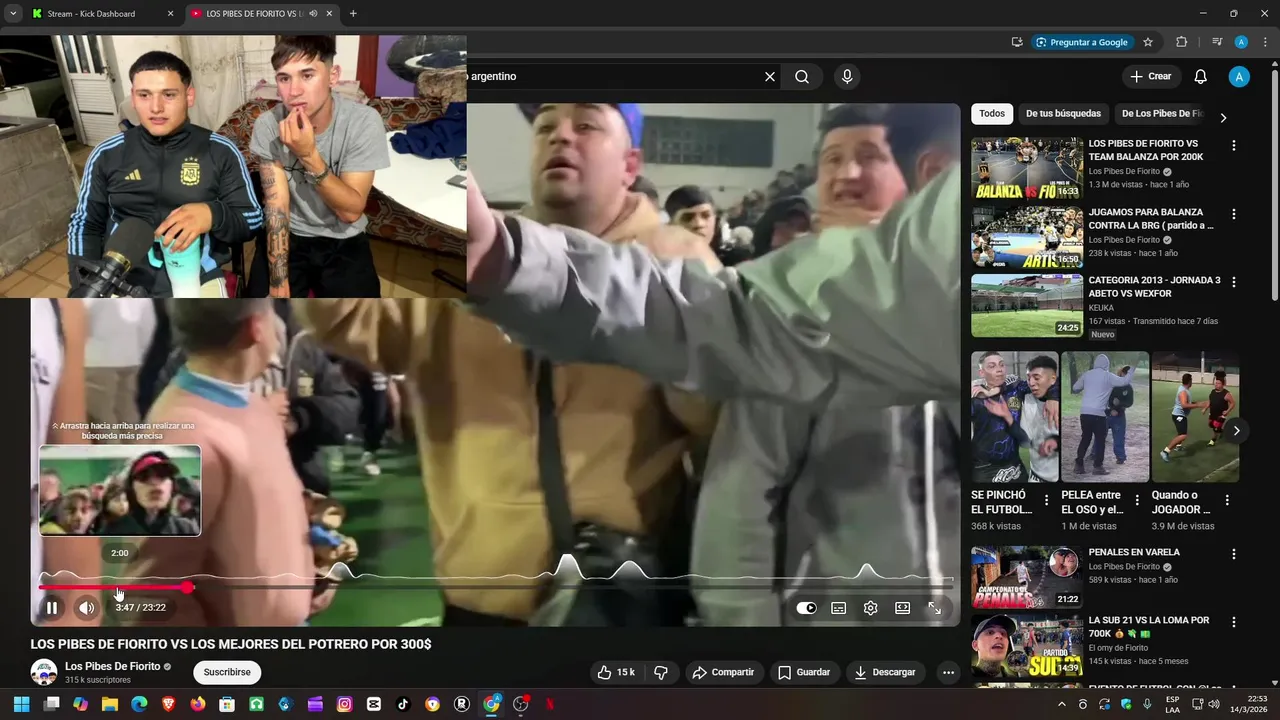
Task: Run the YouTube search with the magnifier
Action: tap(802, 76)
